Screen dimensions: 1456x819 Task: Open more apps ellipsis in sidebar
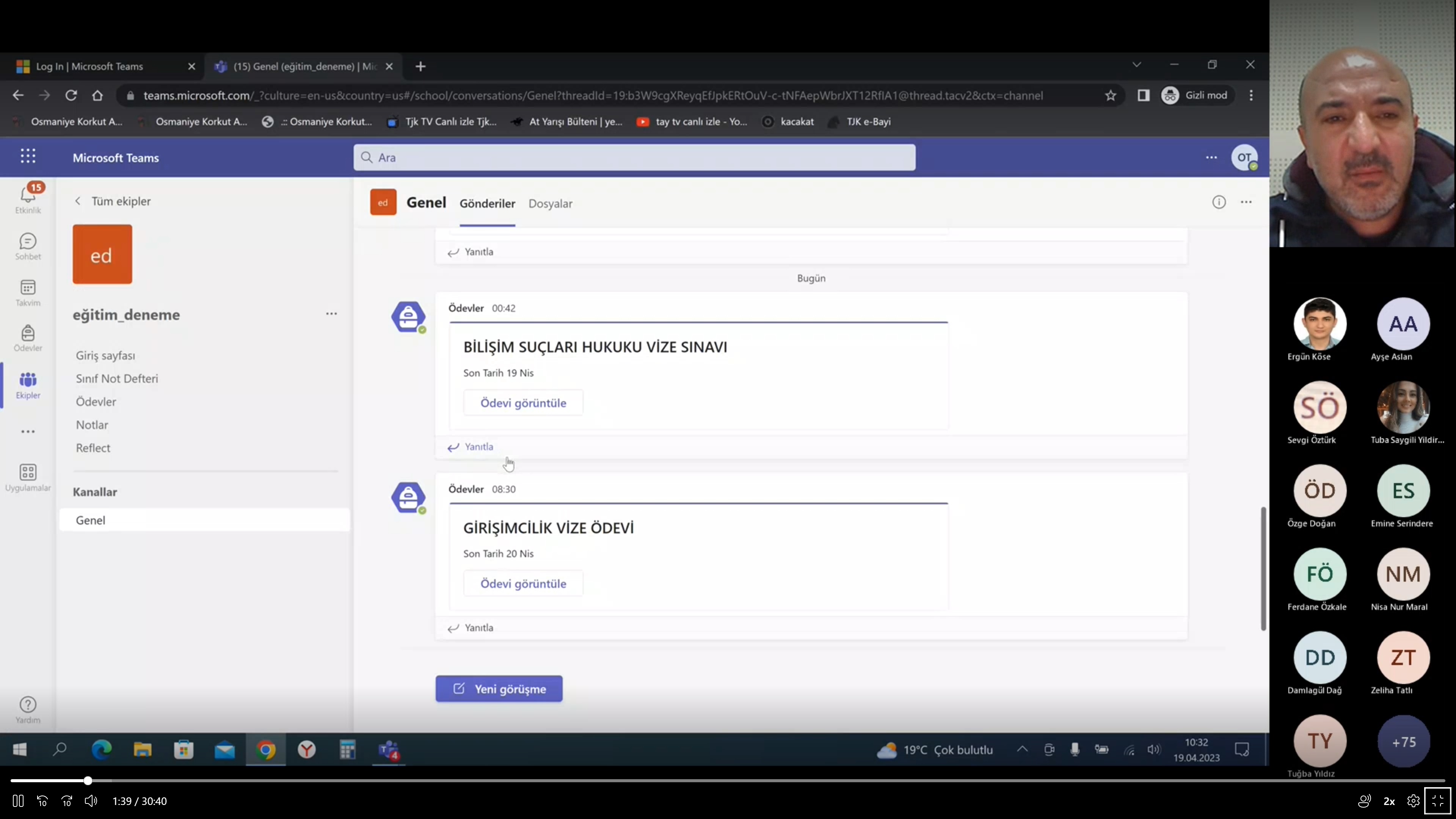pos(28,431)
